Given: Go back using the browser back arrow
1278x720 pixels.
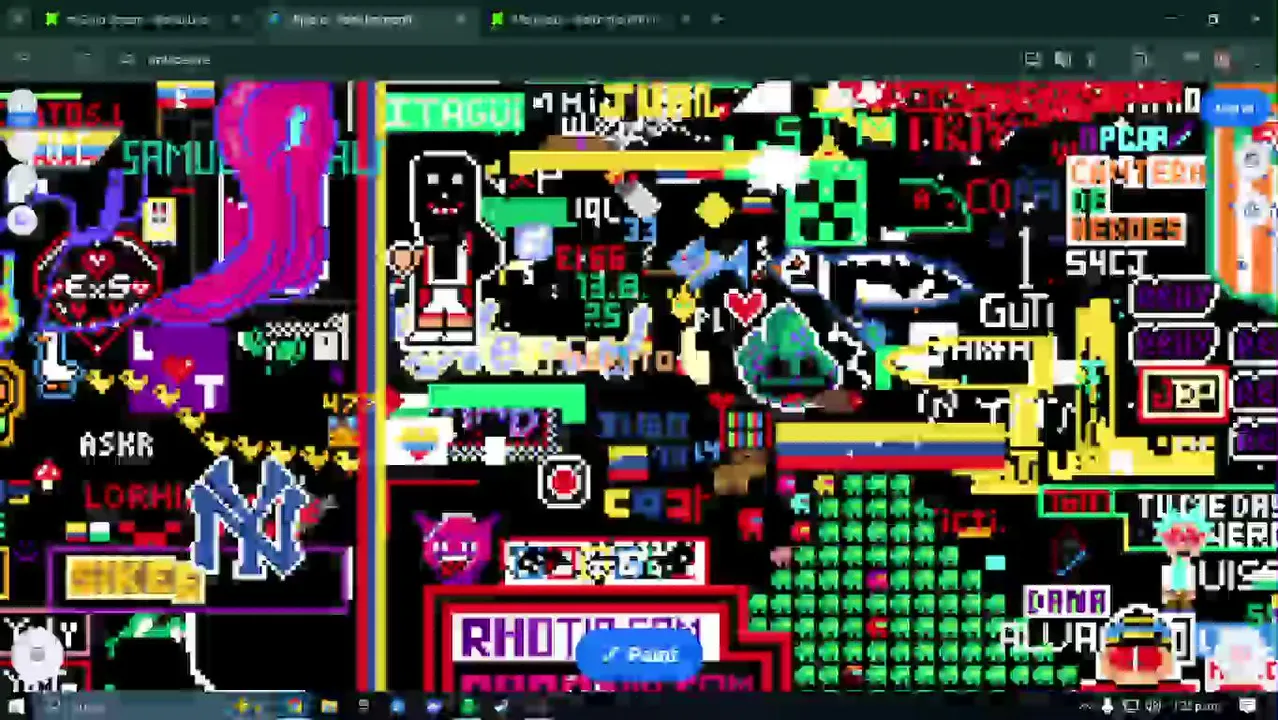Looking at the screenshot, I should [22, 60].
